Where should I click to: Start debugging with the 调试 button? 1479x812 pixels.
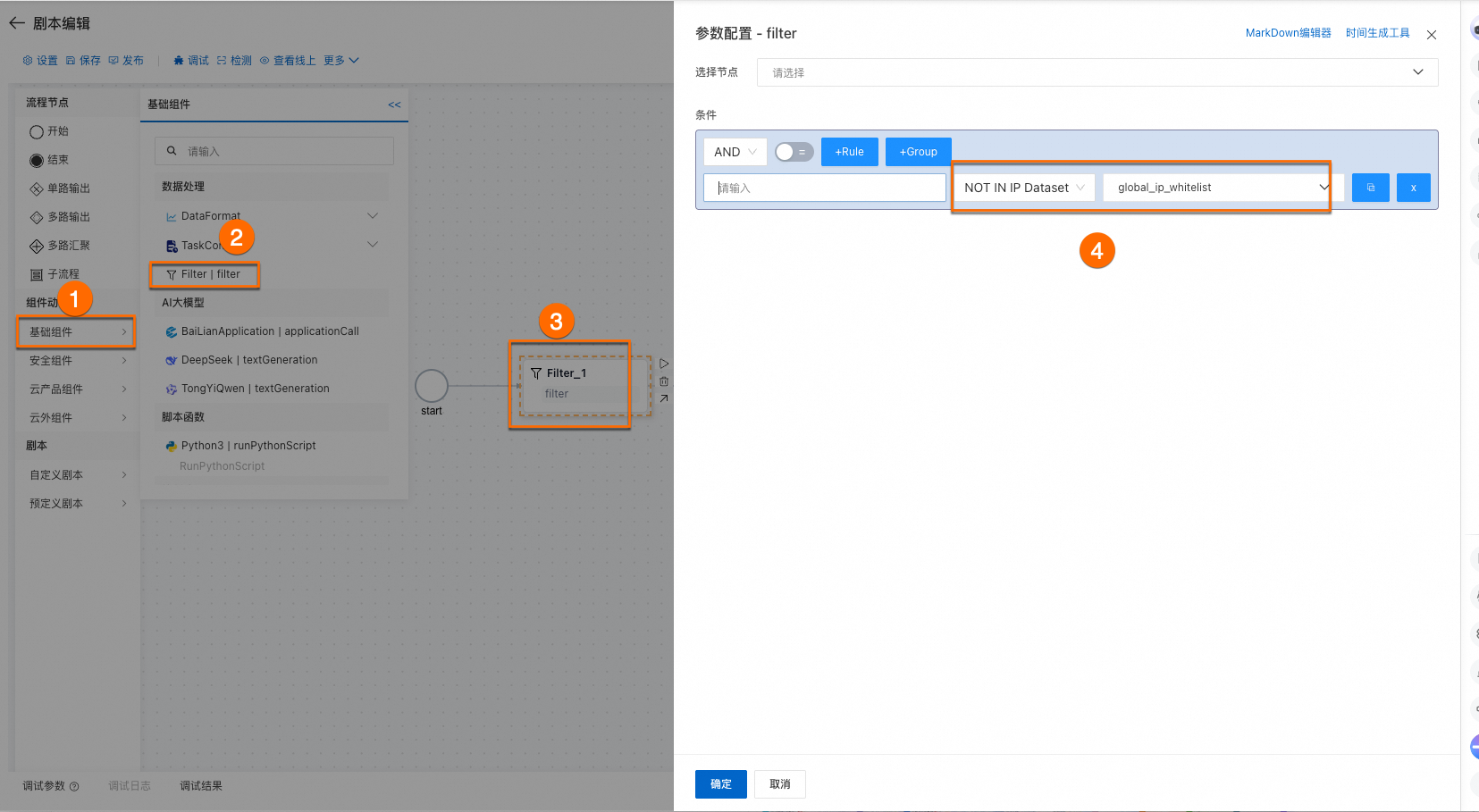pyautogui.click(x=191, y=61)
